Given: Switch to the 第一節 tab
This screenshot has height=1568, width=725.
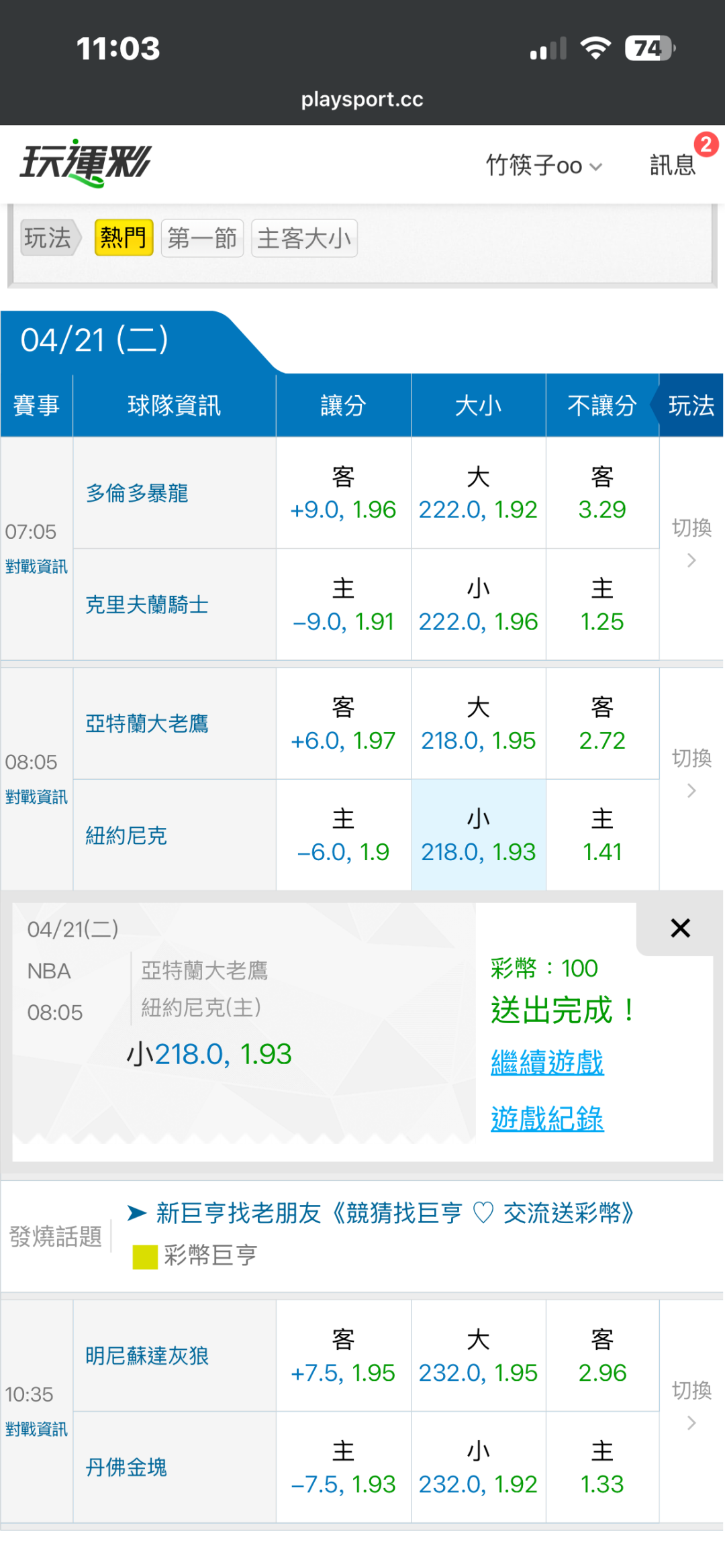Looking at the screenshot, I should pos(202,238).
